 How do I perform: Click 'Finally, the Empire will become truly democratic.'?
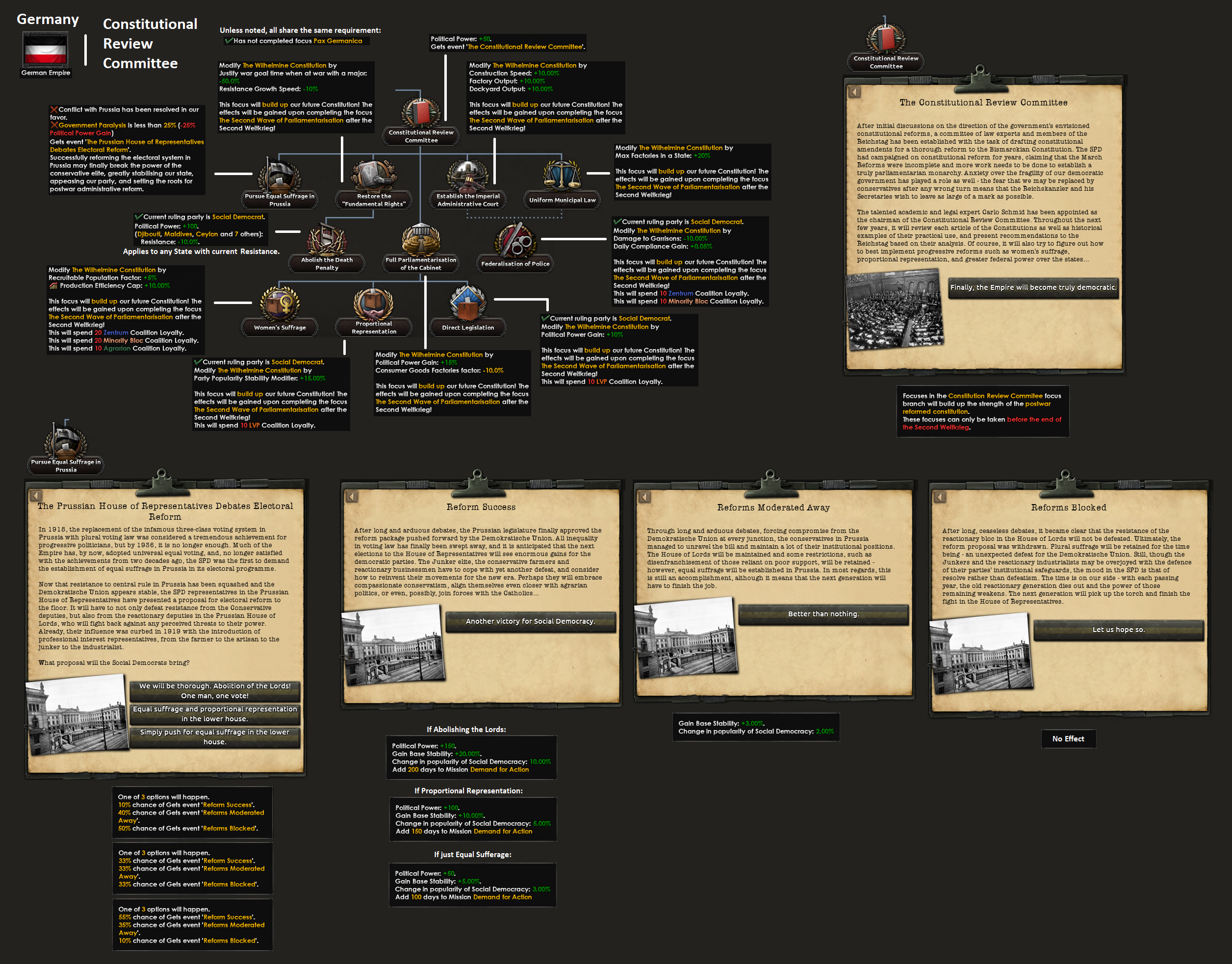point(1033,287)
